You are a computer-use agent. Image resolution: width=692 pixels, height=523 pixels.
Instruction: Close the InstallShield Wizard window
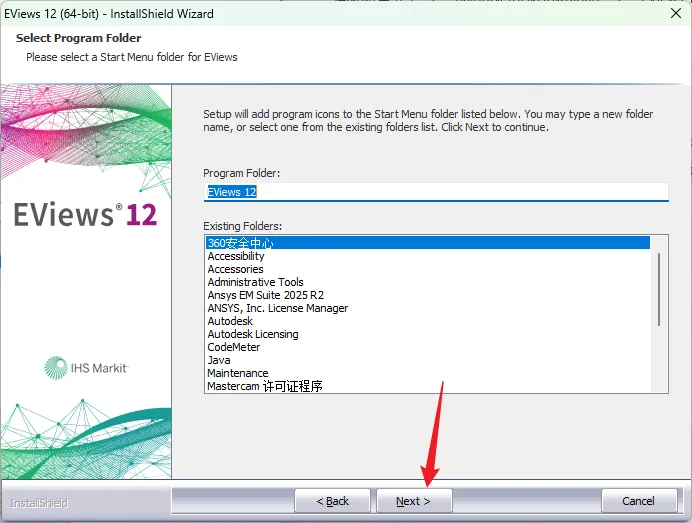coord(676,13)
